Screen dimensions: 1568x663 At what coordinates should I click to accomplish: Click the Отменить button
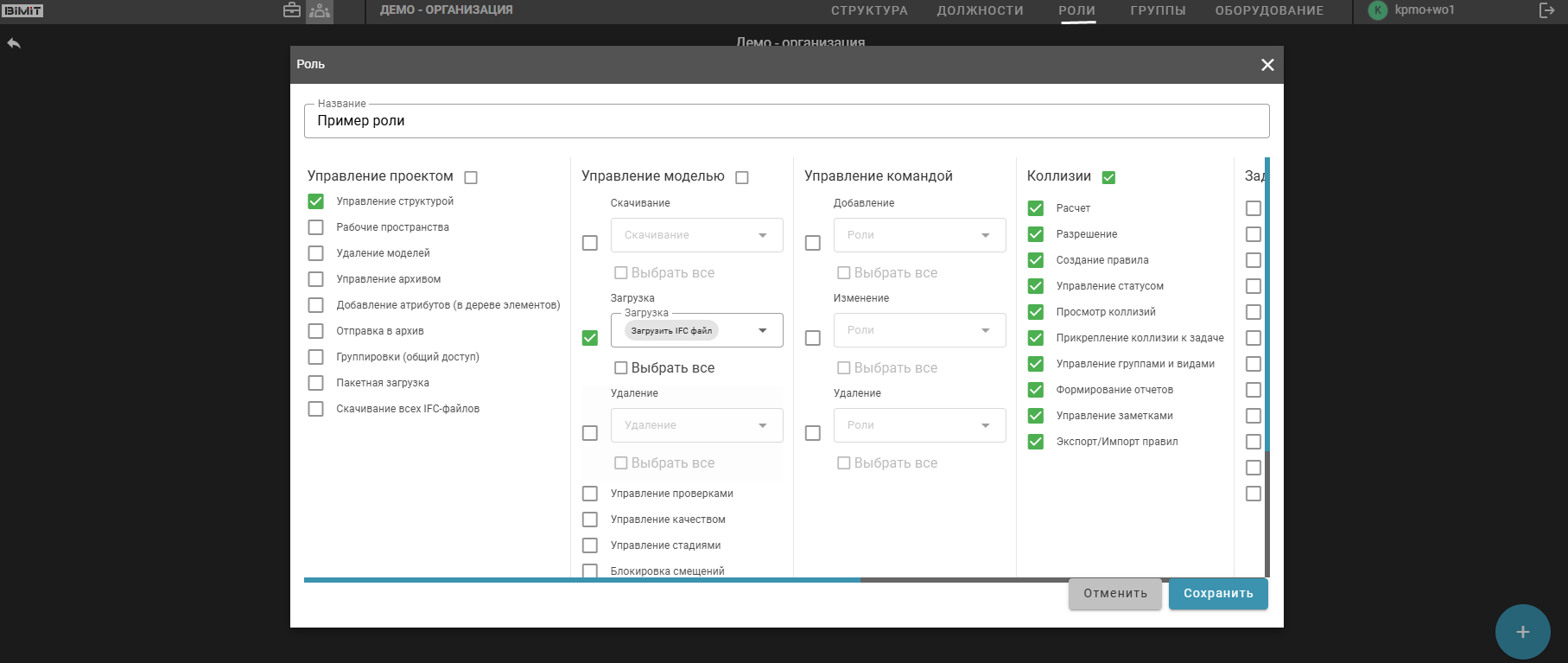[1114, 594]
